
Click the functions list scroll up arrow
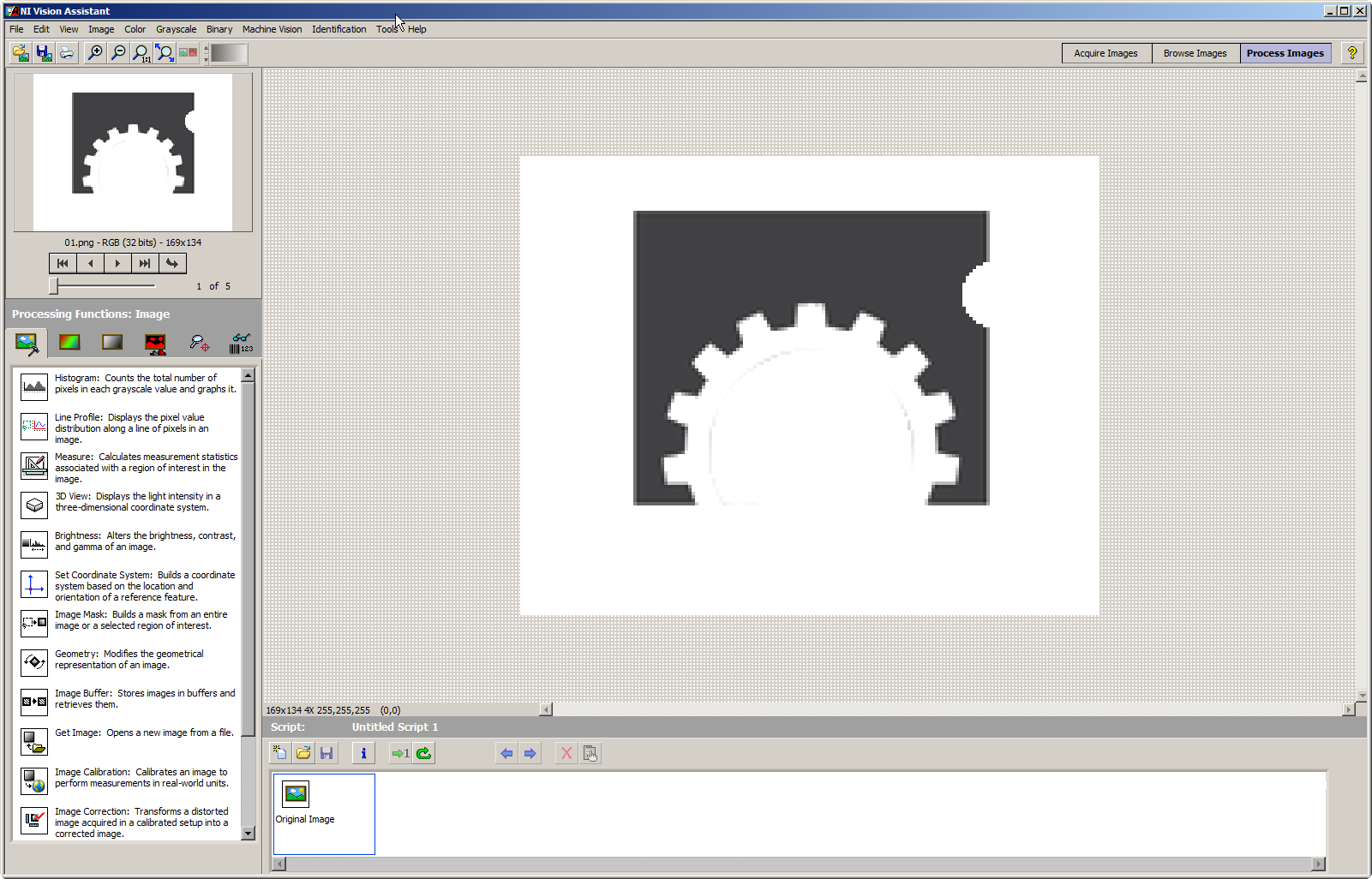(249, 375)
